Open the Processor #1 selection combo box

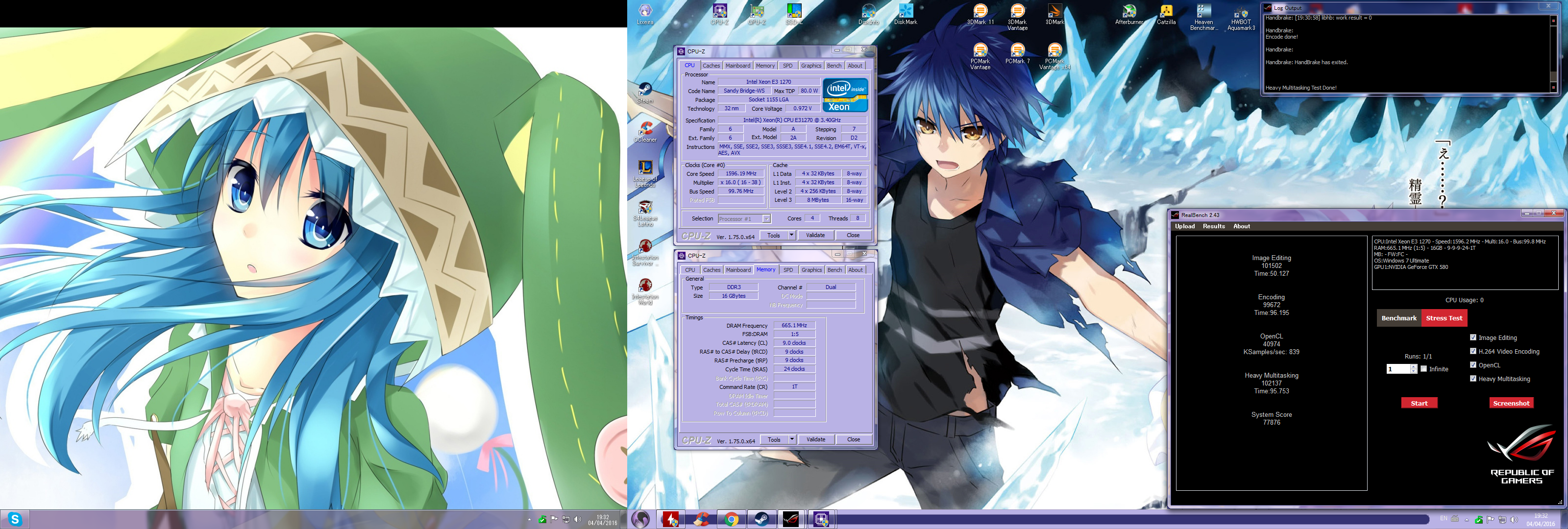pyautogui.click(x=744, y=218)
